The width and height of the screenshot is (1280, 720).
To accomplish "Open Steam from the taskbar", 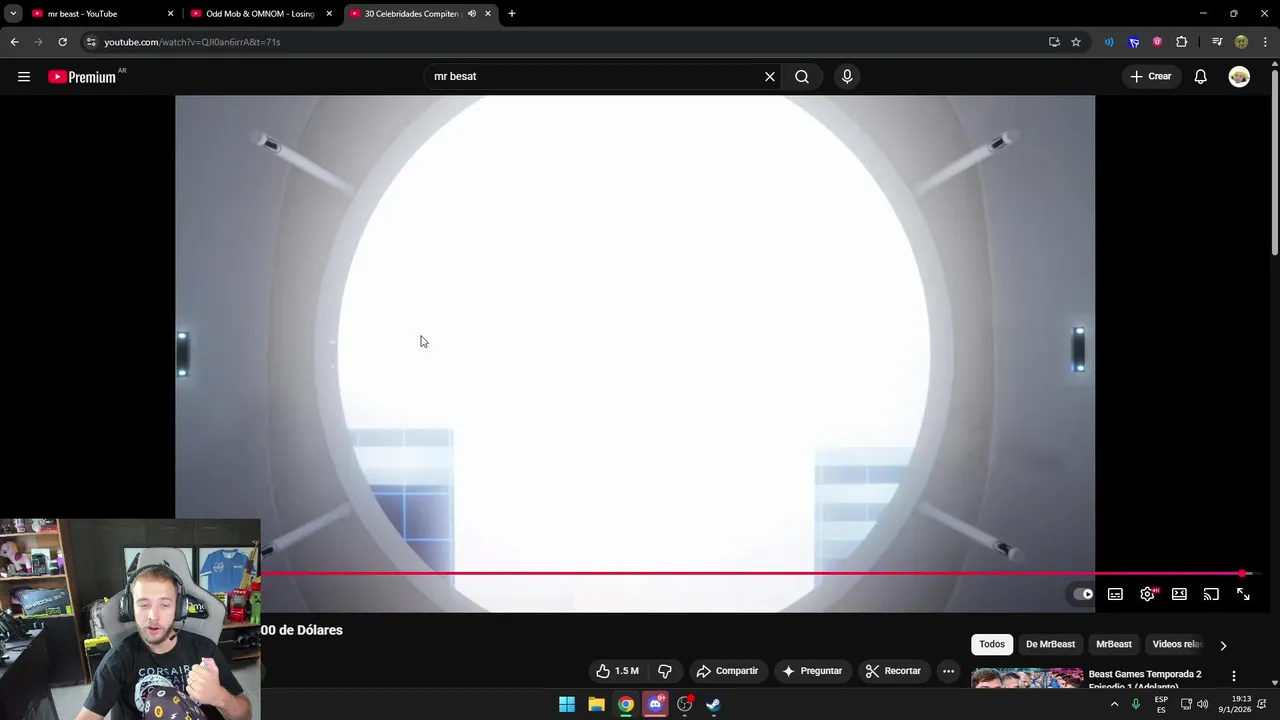I will point(713,704).
